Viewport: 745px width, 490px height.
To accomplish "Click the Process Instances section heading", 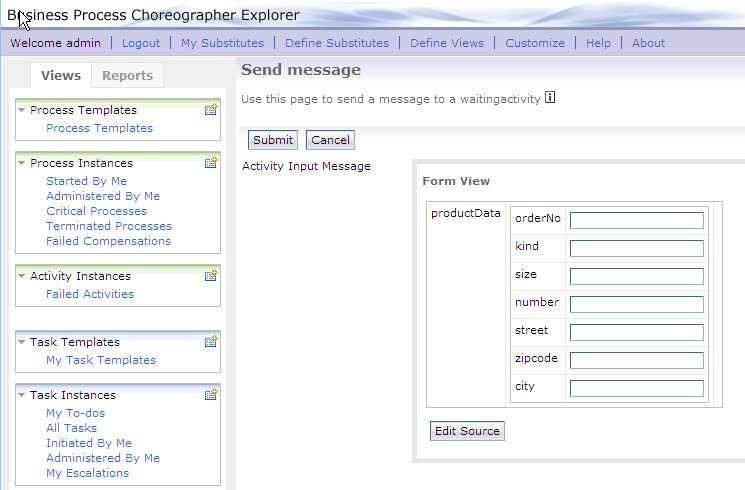I will click(81, 163).
